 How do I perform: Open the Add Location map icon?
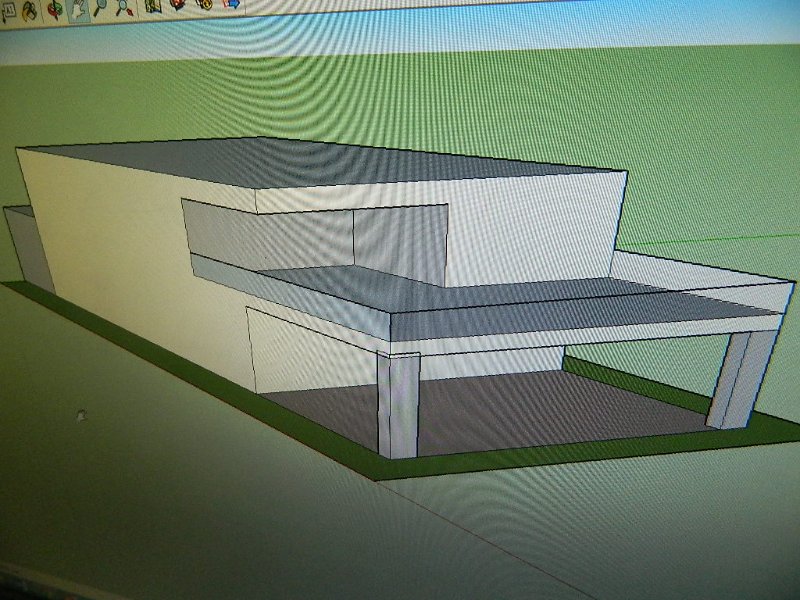click(x=153, y=5)
